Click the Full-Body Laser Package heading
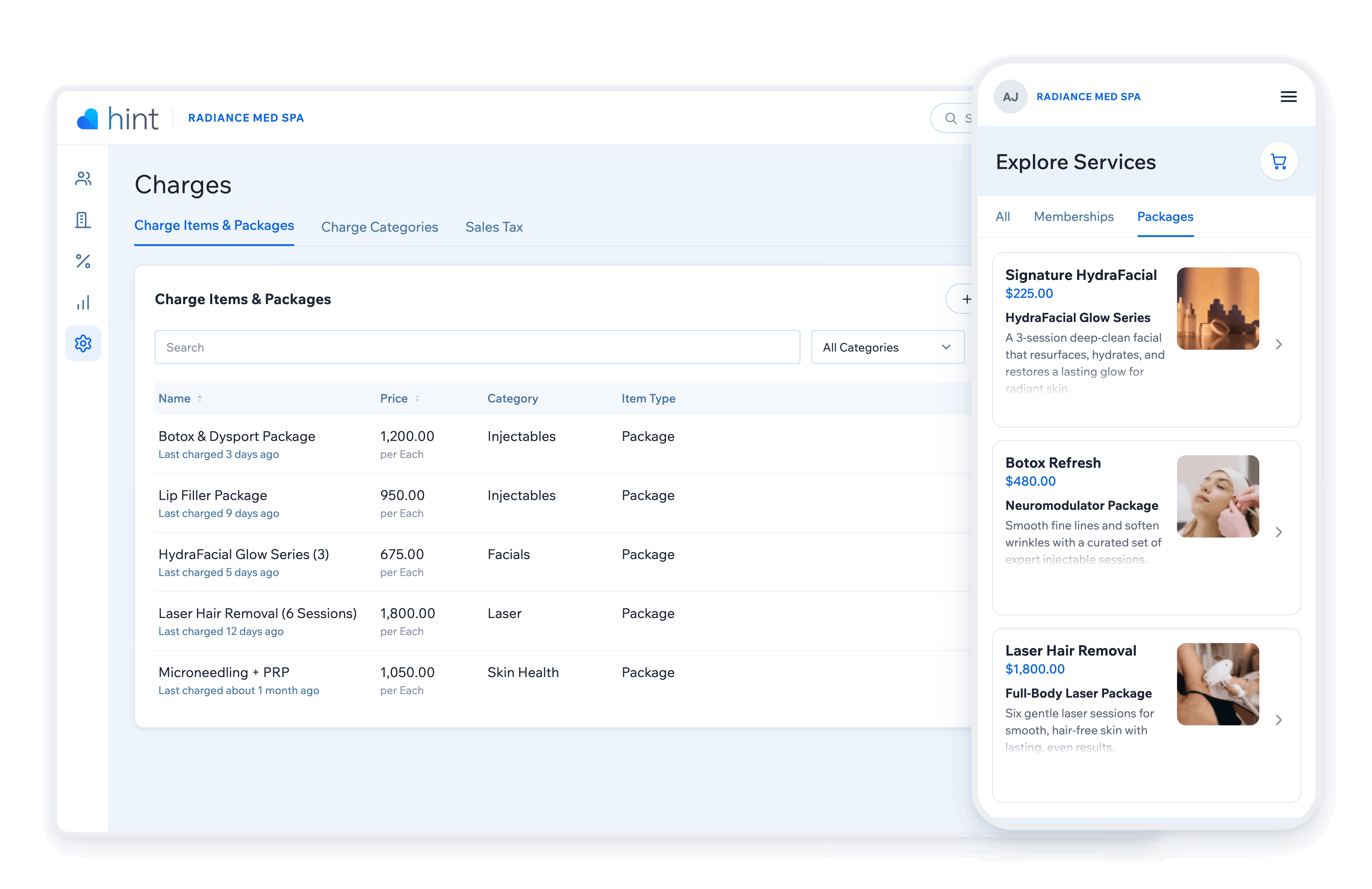Screen dimensions: 1372x889 [x=1078, y=693]
